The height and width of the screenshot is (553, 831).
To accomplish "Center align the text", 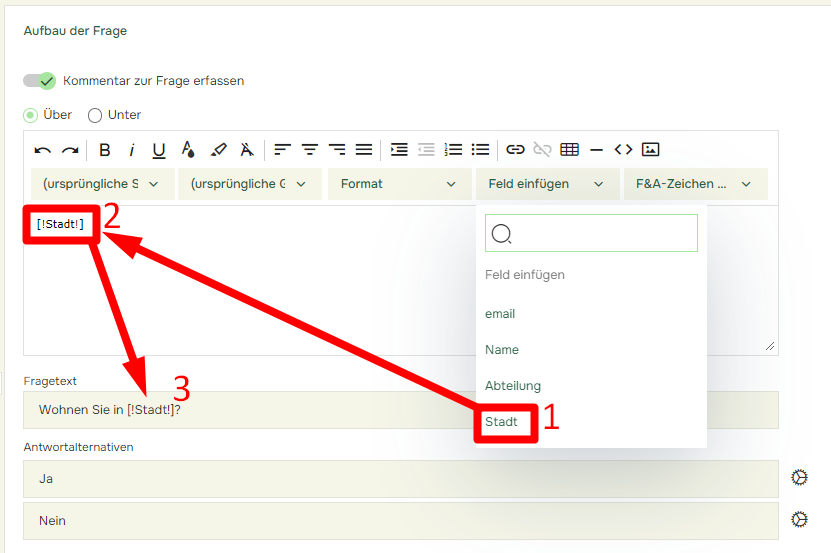I will point(310,150).
